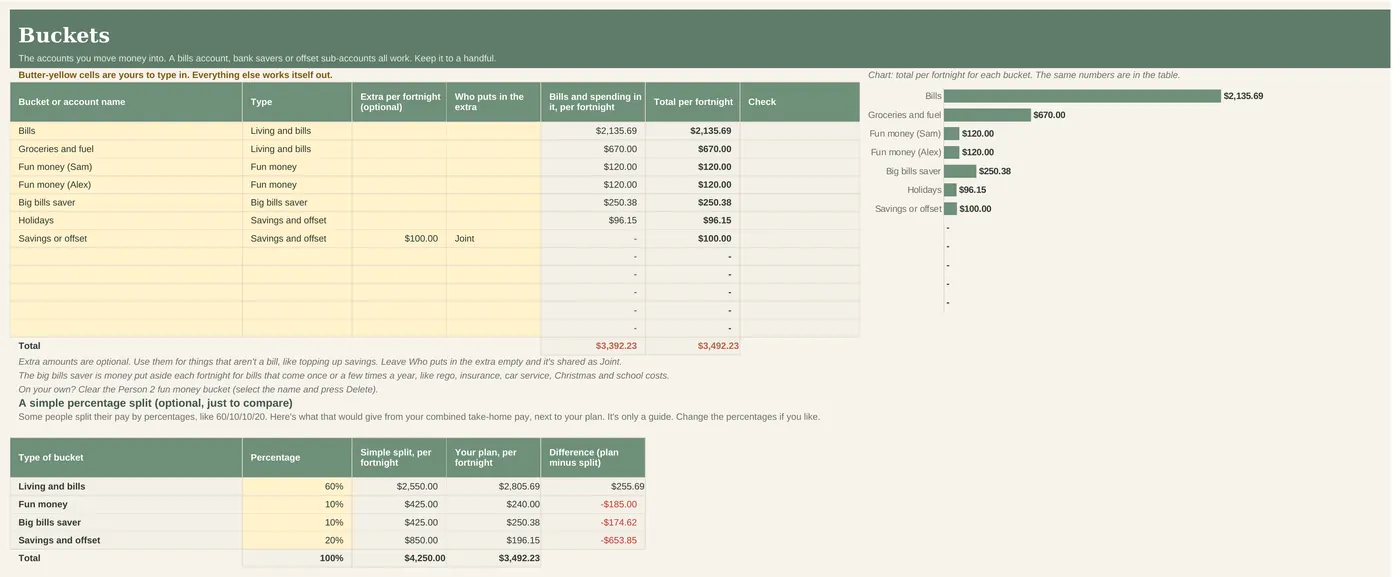Select the Fun money (Sam) name cell
Image resolution: width=1400 pixels, height=577 pixels.
coord(126,167)
